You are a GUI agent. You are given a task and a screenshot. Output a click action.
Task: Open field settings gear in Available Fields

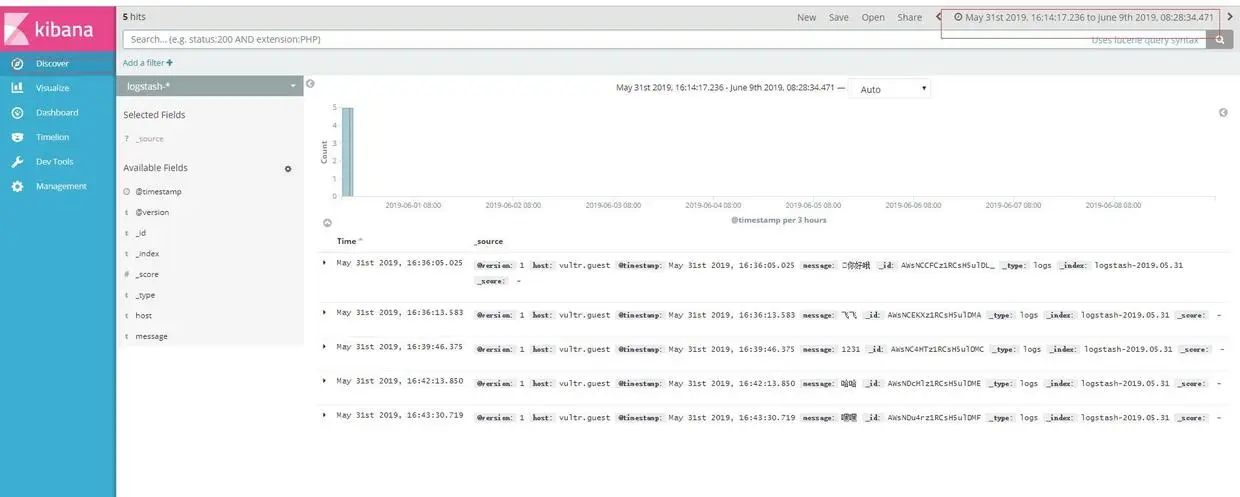[x=288, y=169]
